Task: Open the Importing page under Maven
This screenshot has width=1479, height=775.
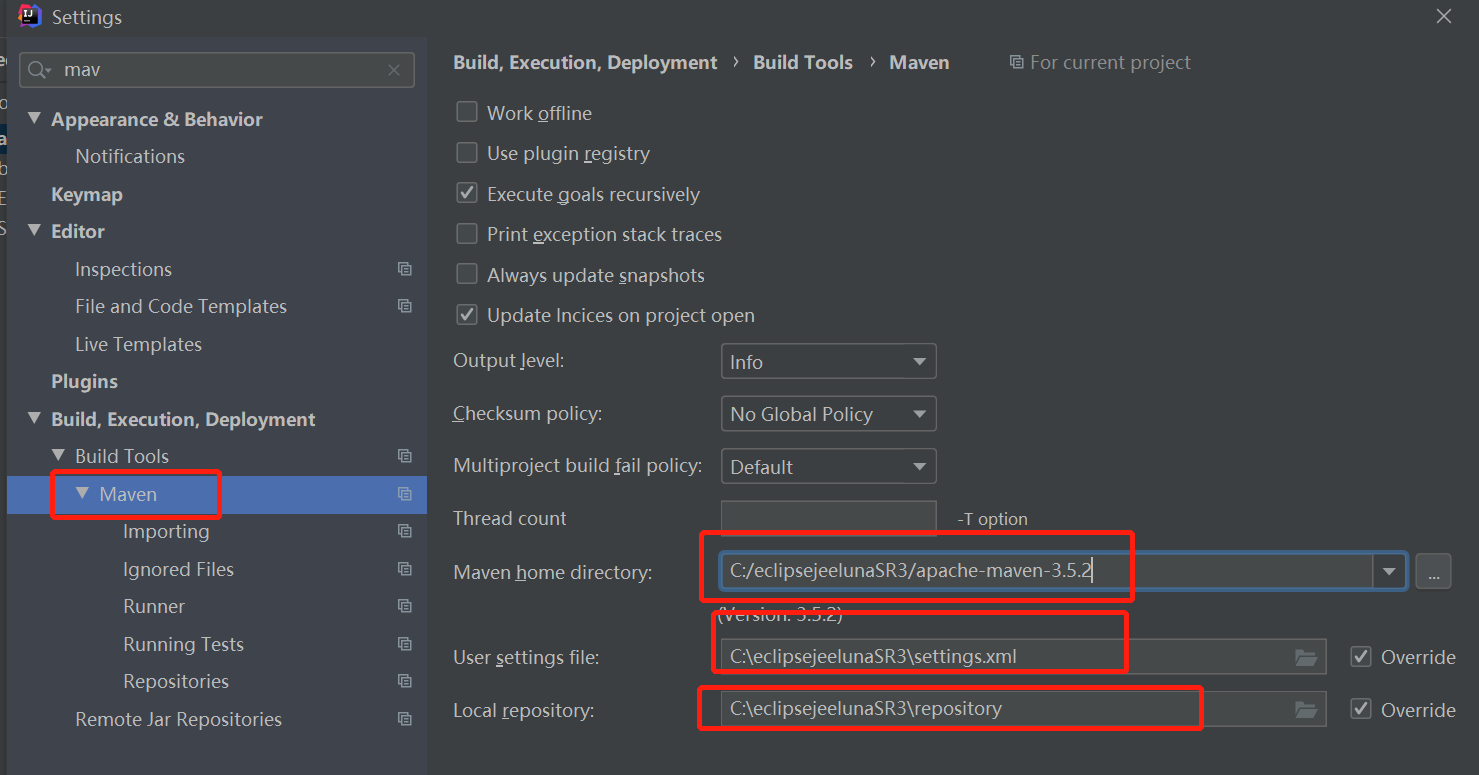Action: 166,531
